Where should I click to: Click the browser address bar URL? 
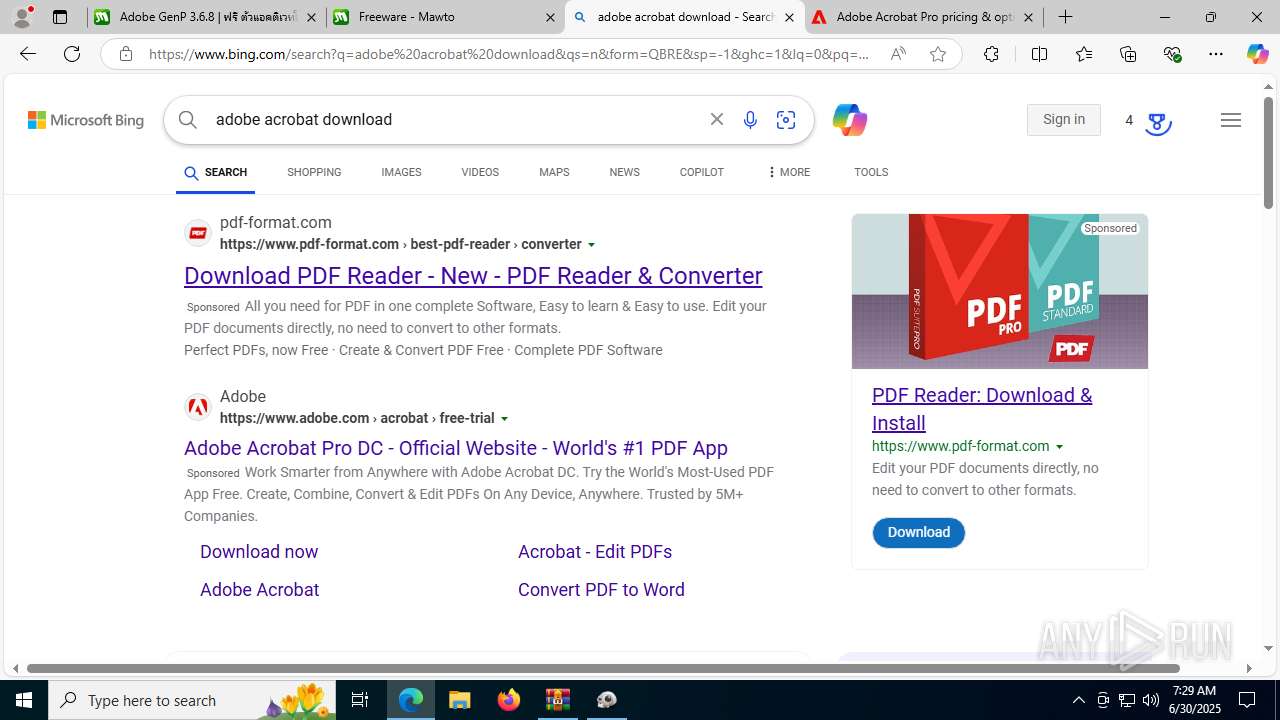[x=510, y=54]
